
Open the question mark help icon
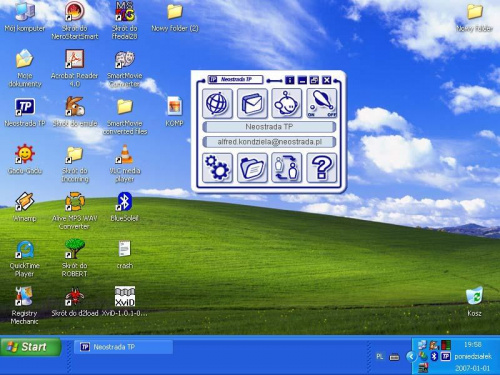(321, 168)
